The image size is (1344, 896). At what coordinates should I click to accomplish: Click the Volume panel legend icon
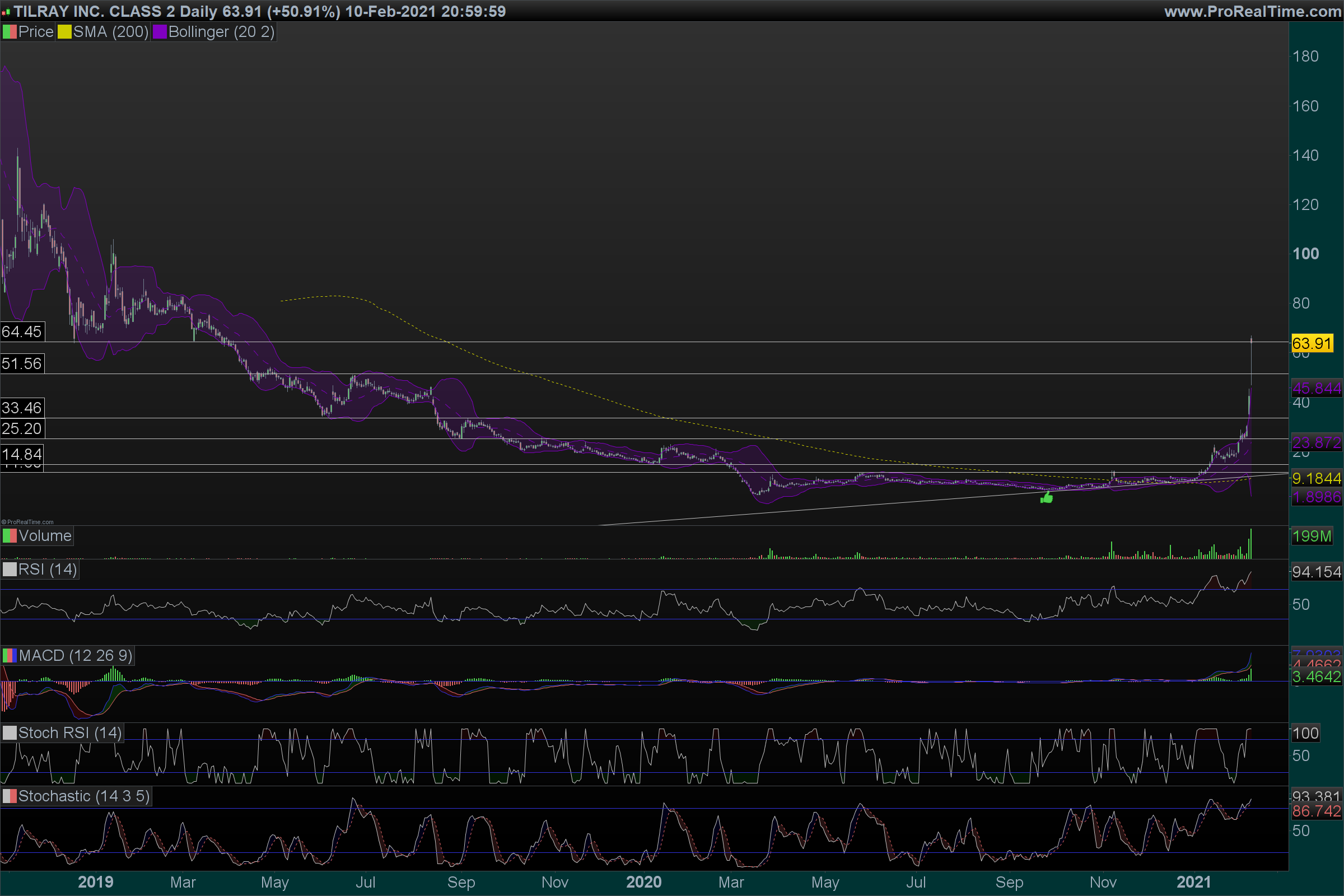pos(9,536)
